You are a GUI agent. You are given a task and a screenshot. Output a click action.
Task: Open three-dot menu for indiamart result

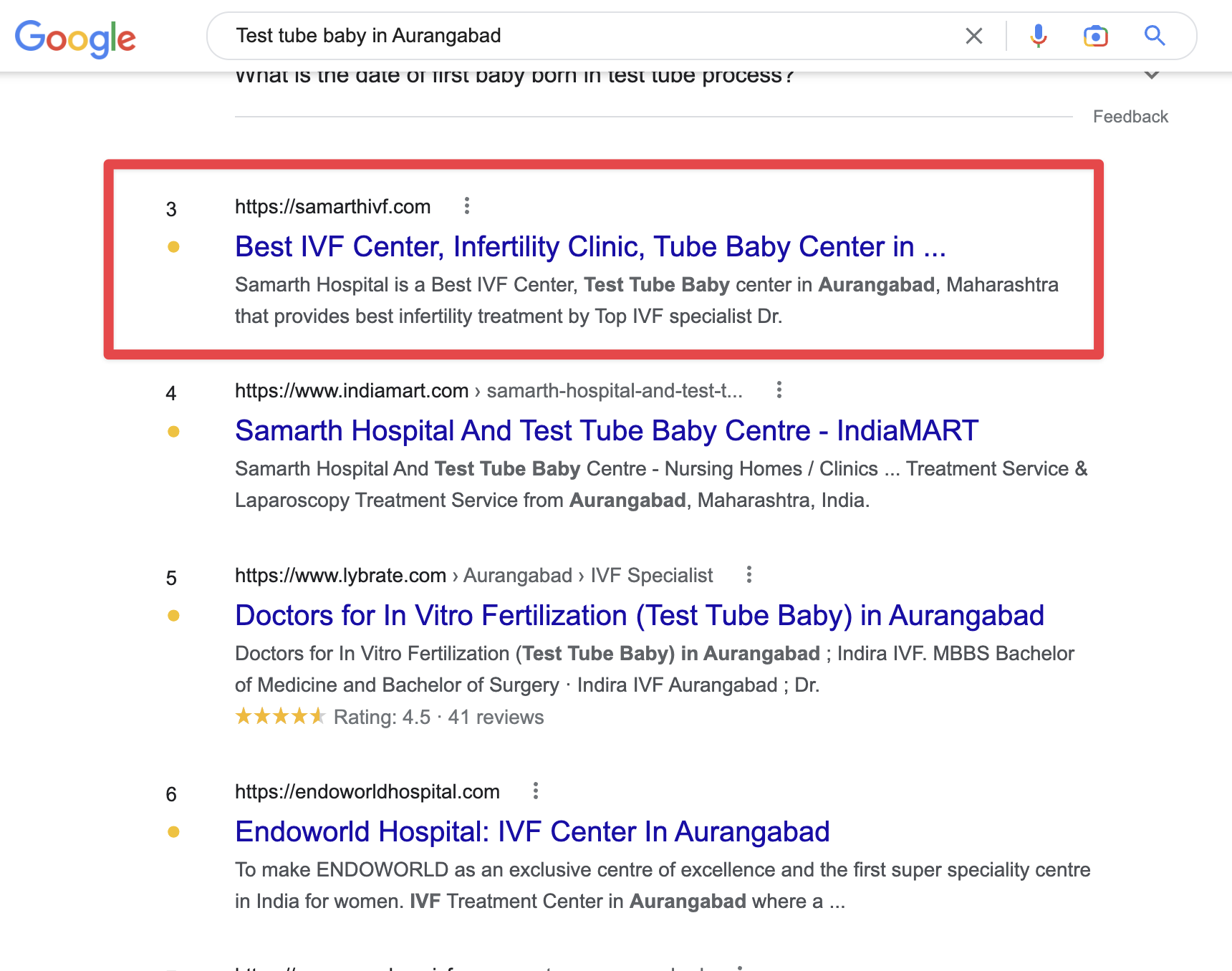coord(779,390)
